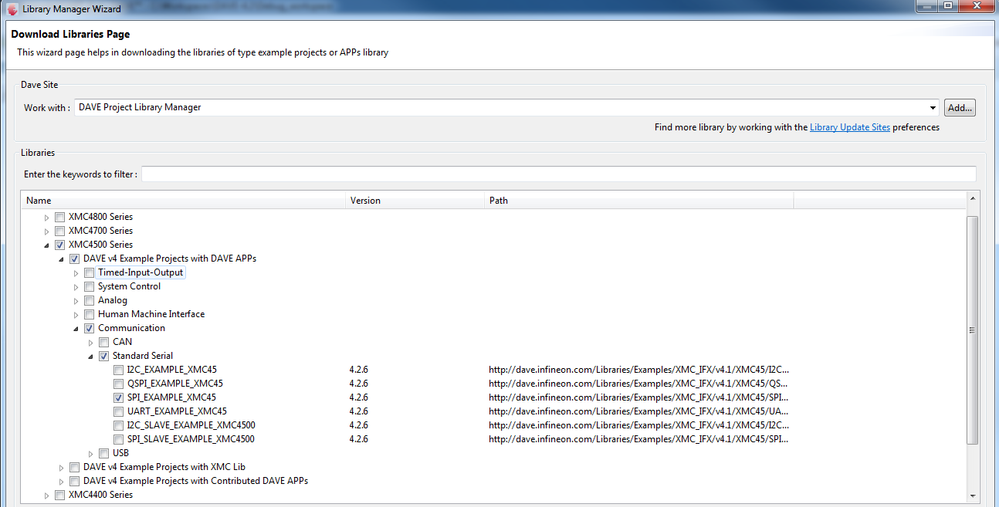Expand the Analog node
The width and height of the screenshot is (999, 507).
point(76,301)
